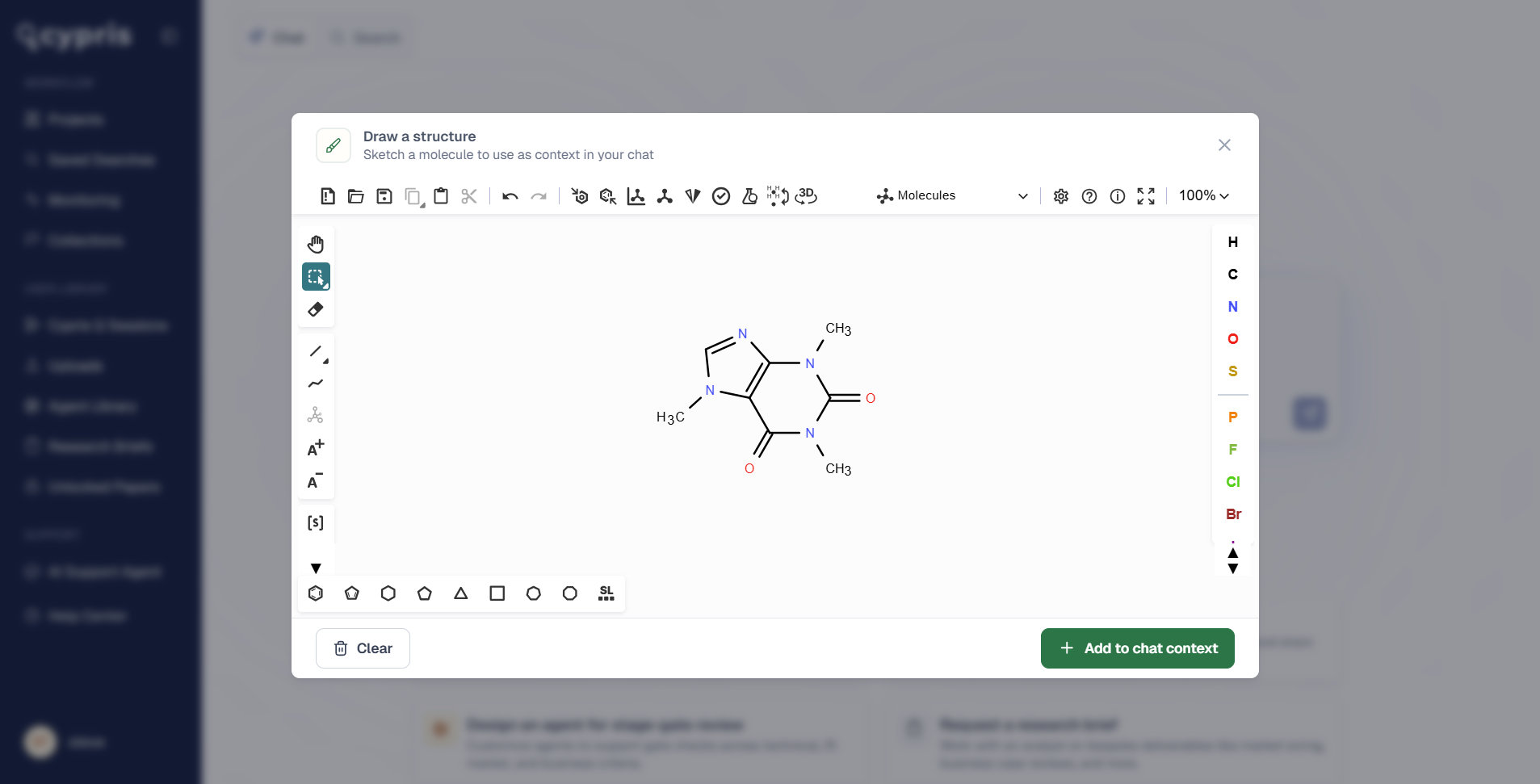Image resolution: width=1540 pixels, height=784 pixels.
Task: Pick the Cyclopentadiene ring template
Action: (352, 593)
